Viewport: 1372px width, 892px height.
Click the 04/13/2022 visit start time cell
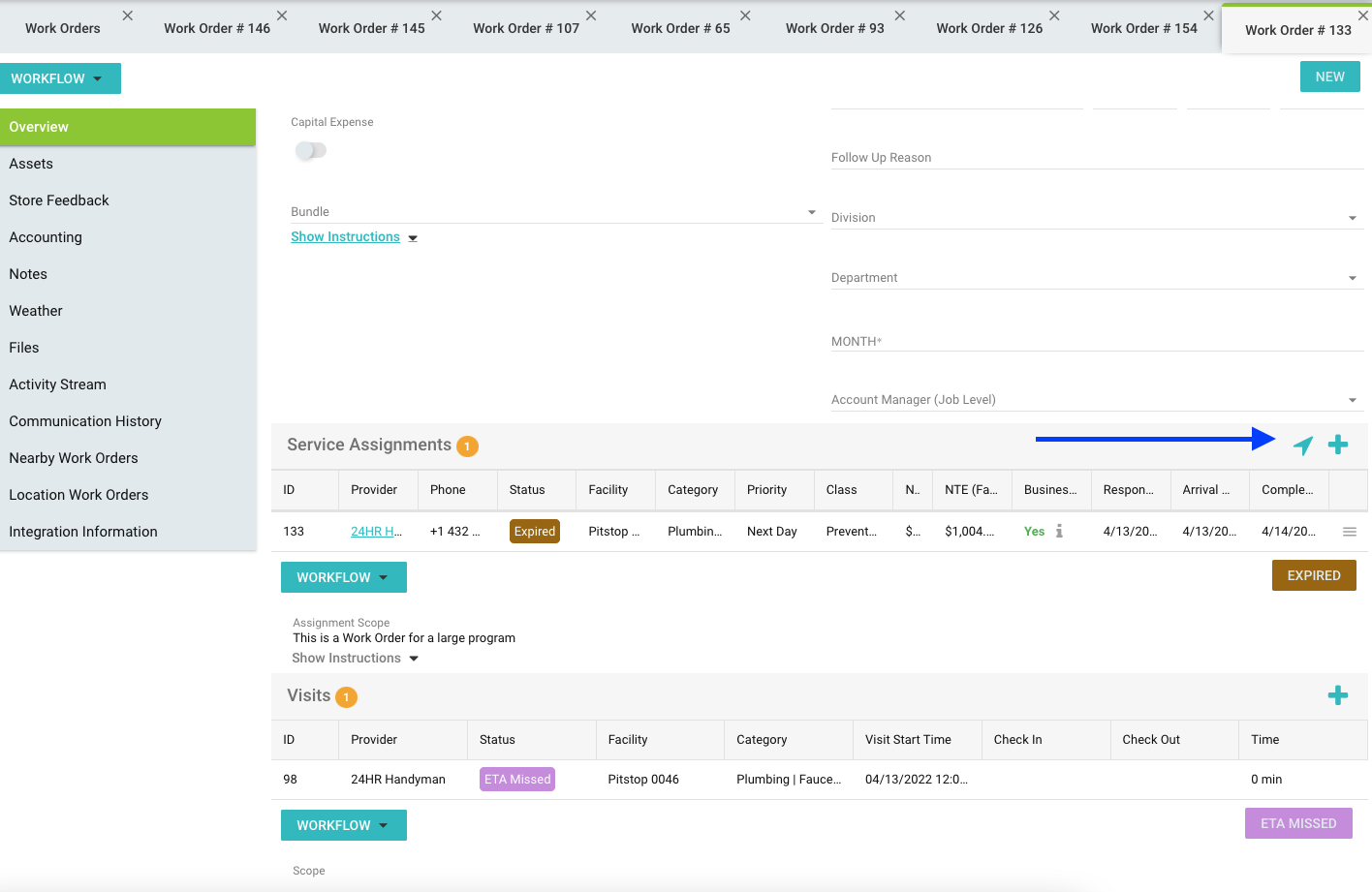[916, 780]
